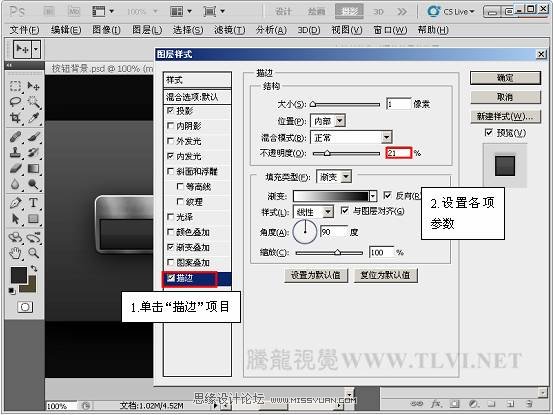The image size is (553, 415).
Task: Select the Eraser tool
Action: [x=15, y=168]
